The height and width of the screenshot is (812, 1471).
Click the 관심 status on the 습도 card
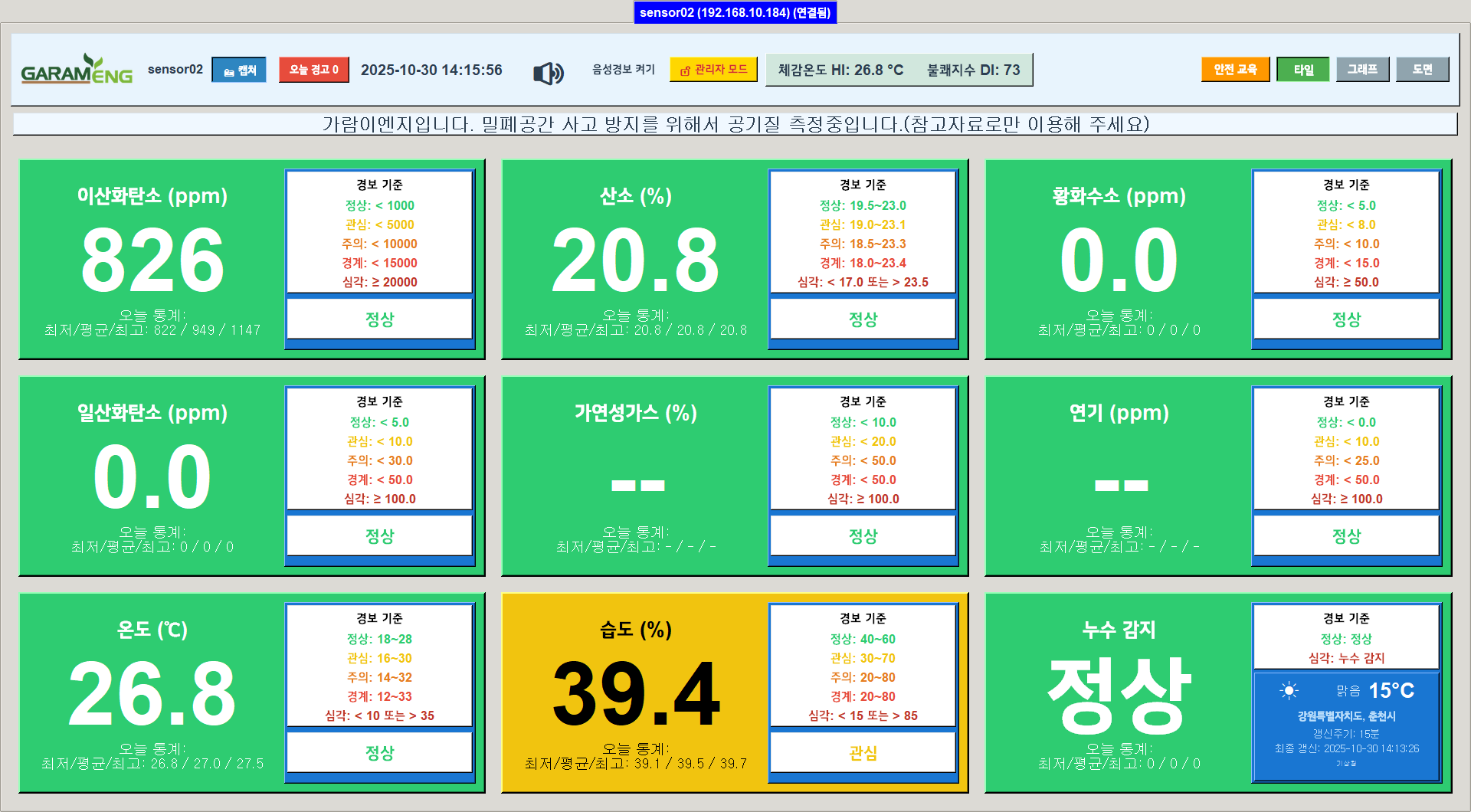click(x=863, y=753)
